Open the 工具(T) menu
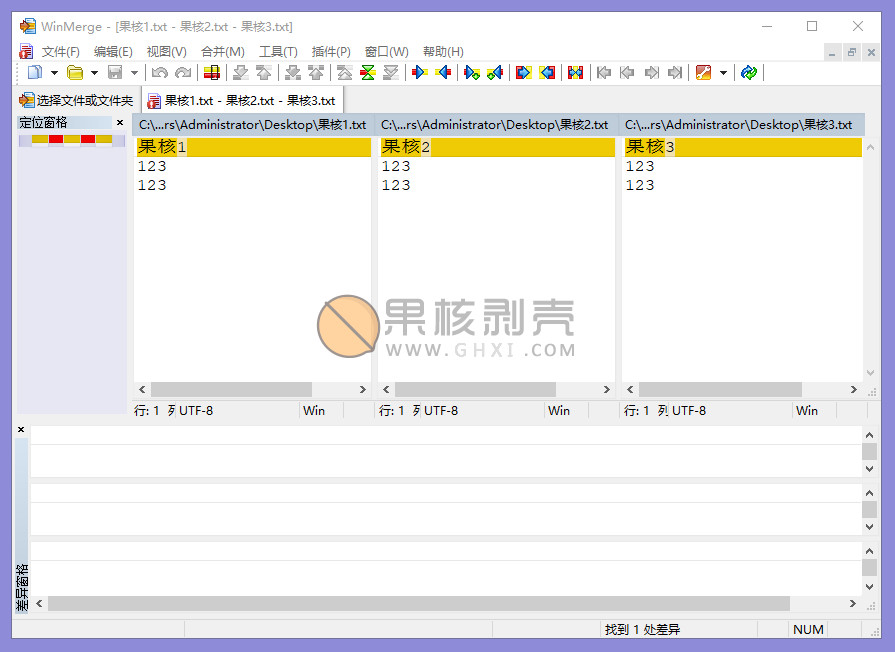This screenshot has width=895, height=652. pyautogui.click(x=278, y=51)
